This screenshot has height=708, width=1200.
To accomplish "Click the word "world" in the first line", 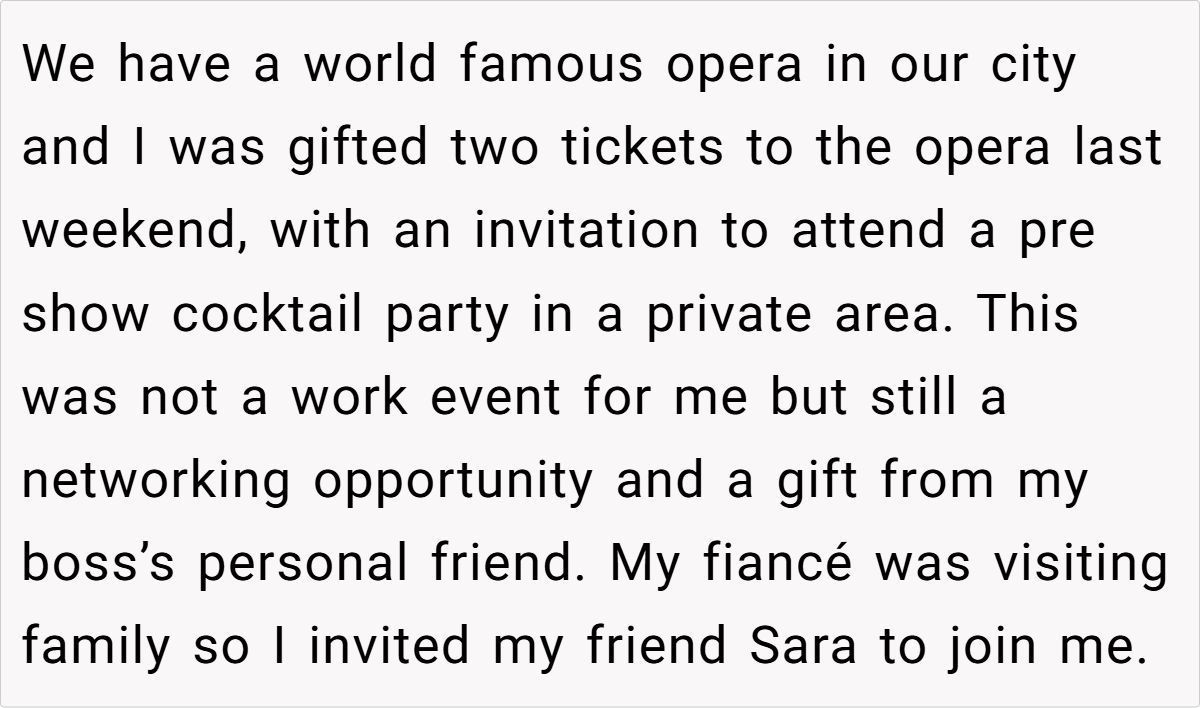I will [370, 65].
